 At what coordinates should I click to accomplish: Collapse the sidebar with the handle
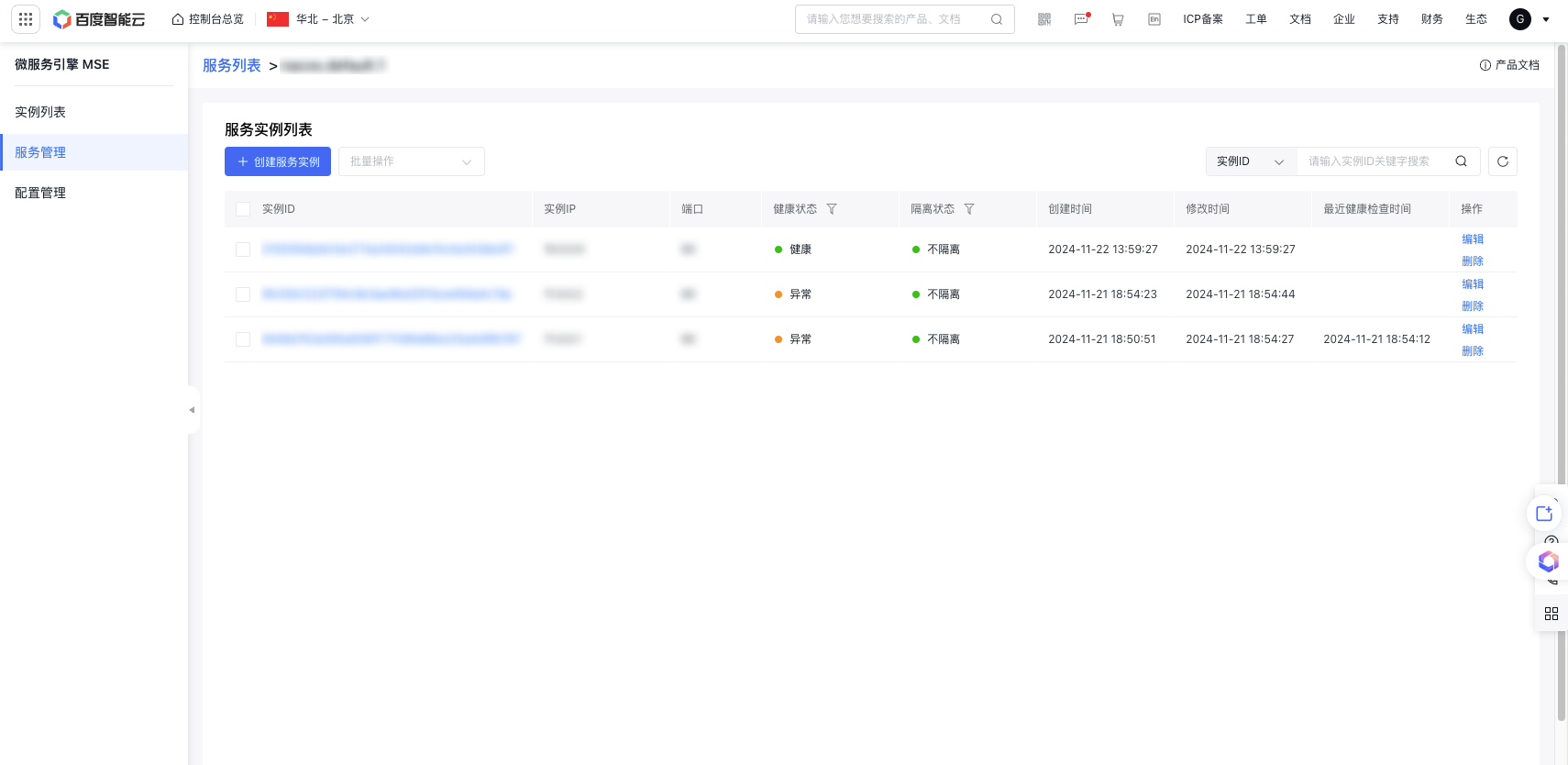point(192,410)
